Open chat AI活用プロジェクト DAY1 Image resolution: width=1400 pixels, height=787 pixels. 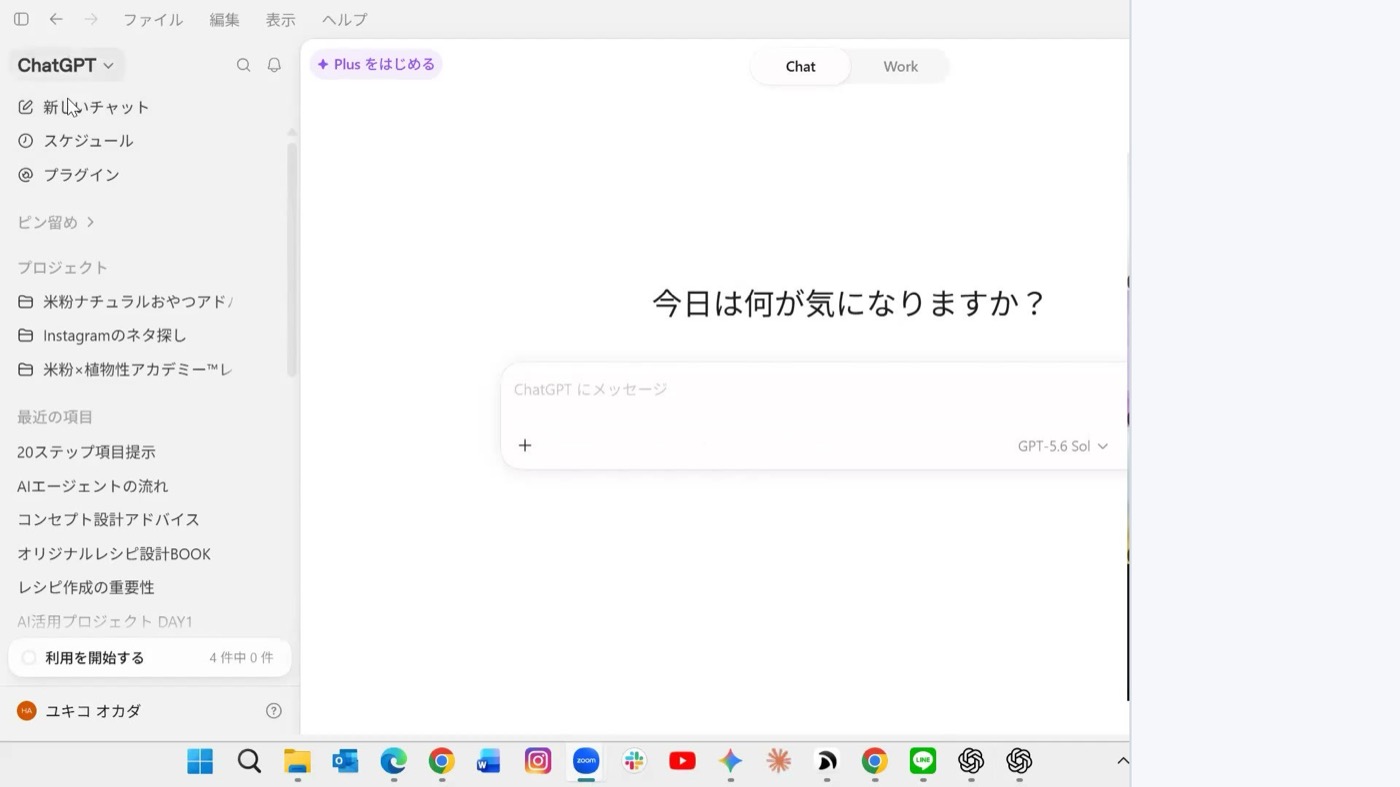(x=105, y=622)
